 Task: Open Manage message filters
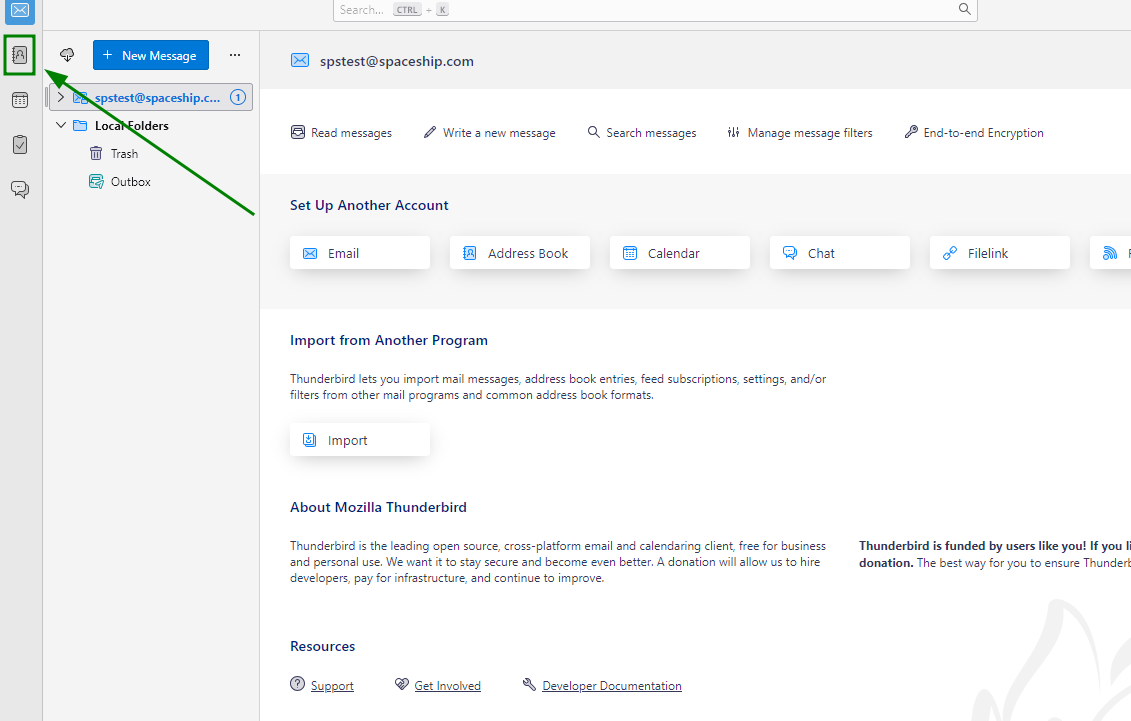[800, 132]
